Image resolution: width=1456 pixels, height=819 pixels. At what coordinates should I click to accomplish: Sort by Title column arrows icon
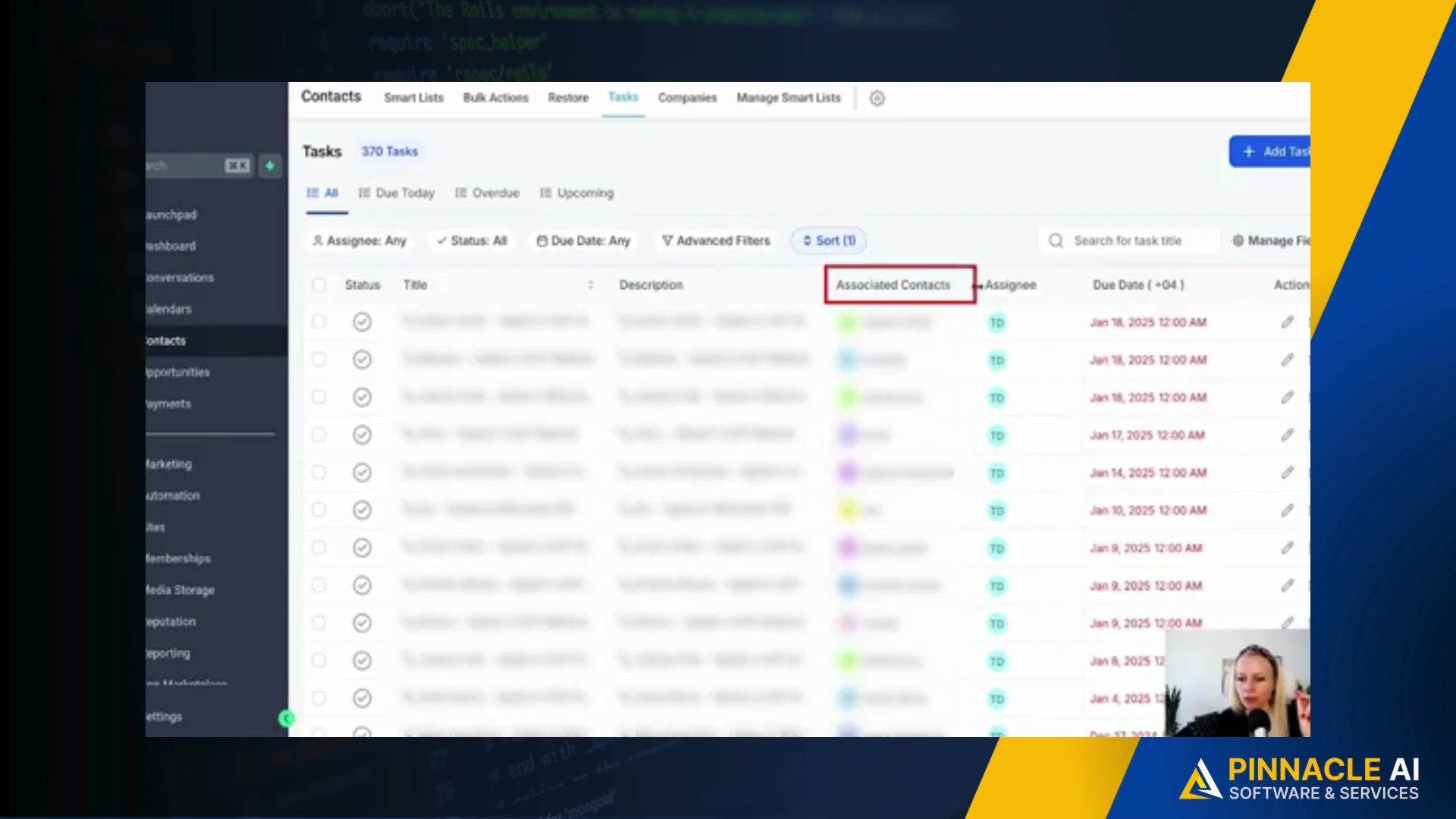pyautogui.click(x=591, y=285)
